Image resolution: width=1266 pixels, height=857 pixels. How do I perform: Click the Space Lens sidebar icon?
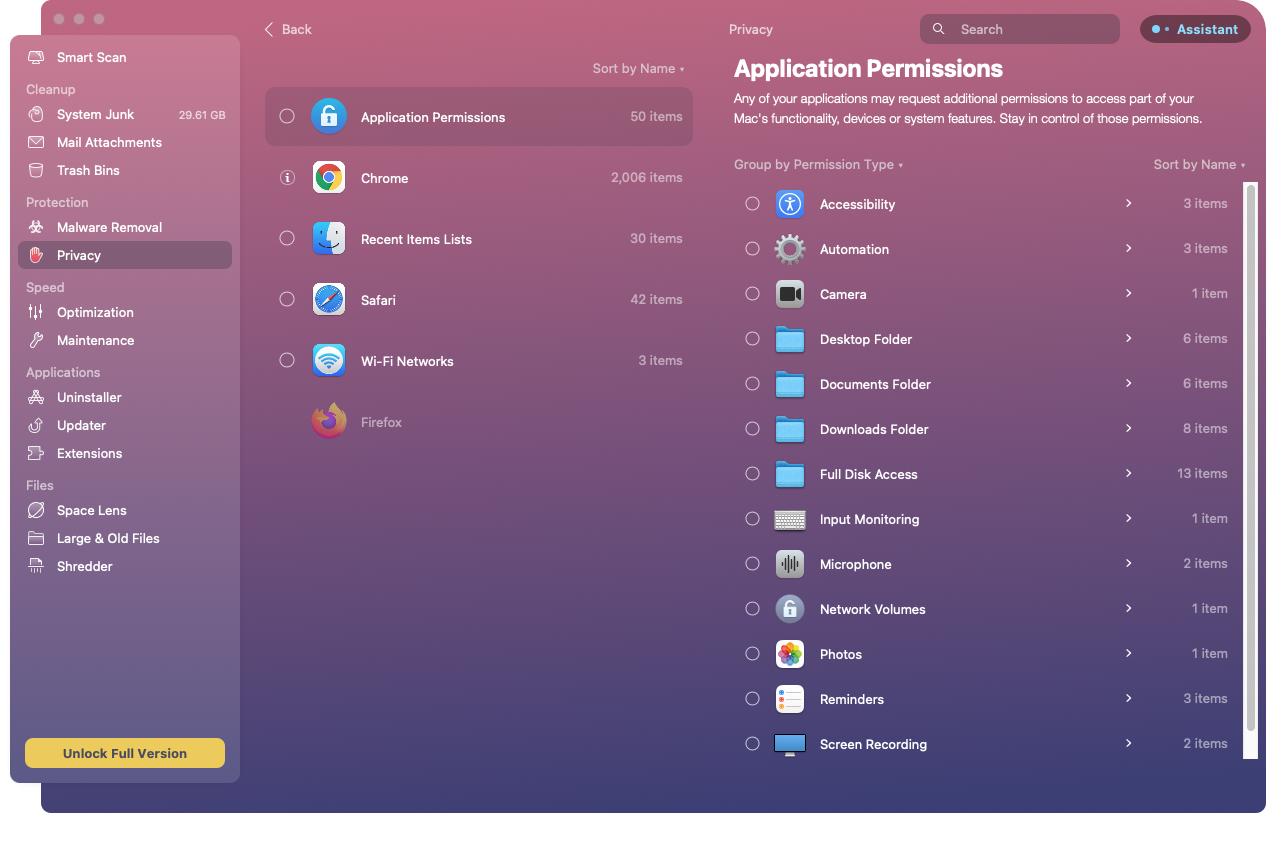[36, 510]
